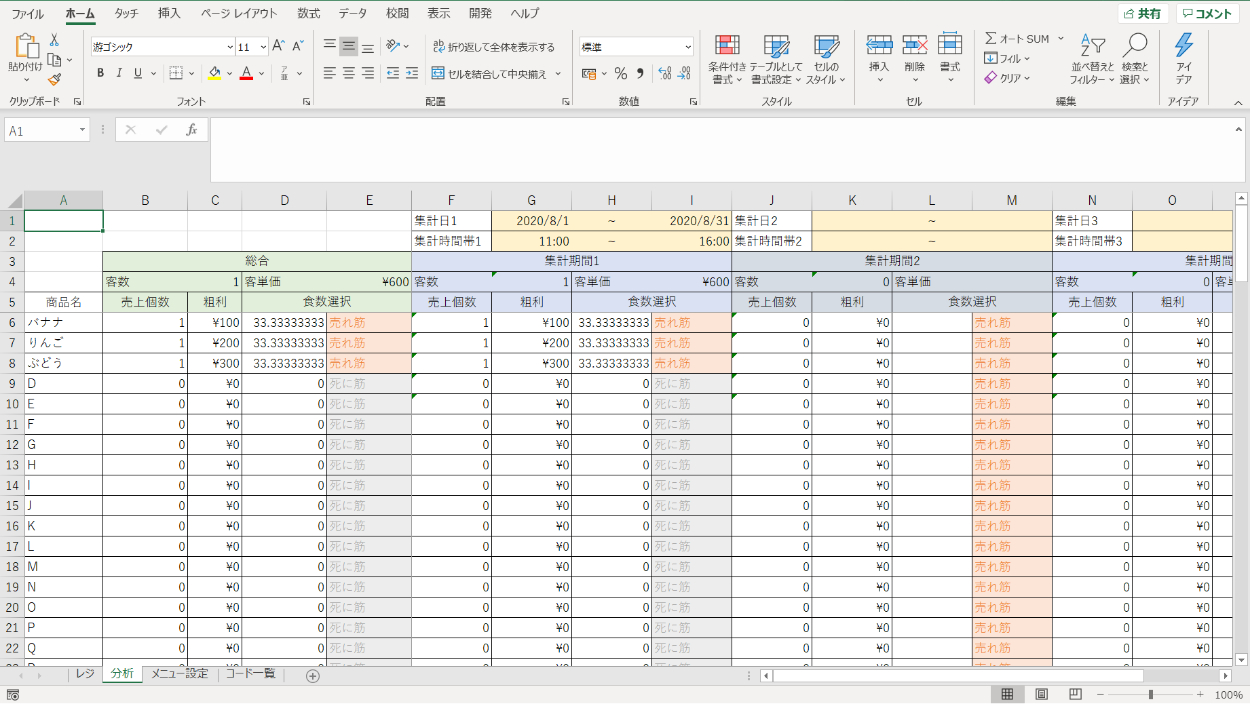Image resolution: width=1250 pixels, height=704 pixels.
Task: Open the font name dropdown 游ゴシック
Action: coord(161,46)
